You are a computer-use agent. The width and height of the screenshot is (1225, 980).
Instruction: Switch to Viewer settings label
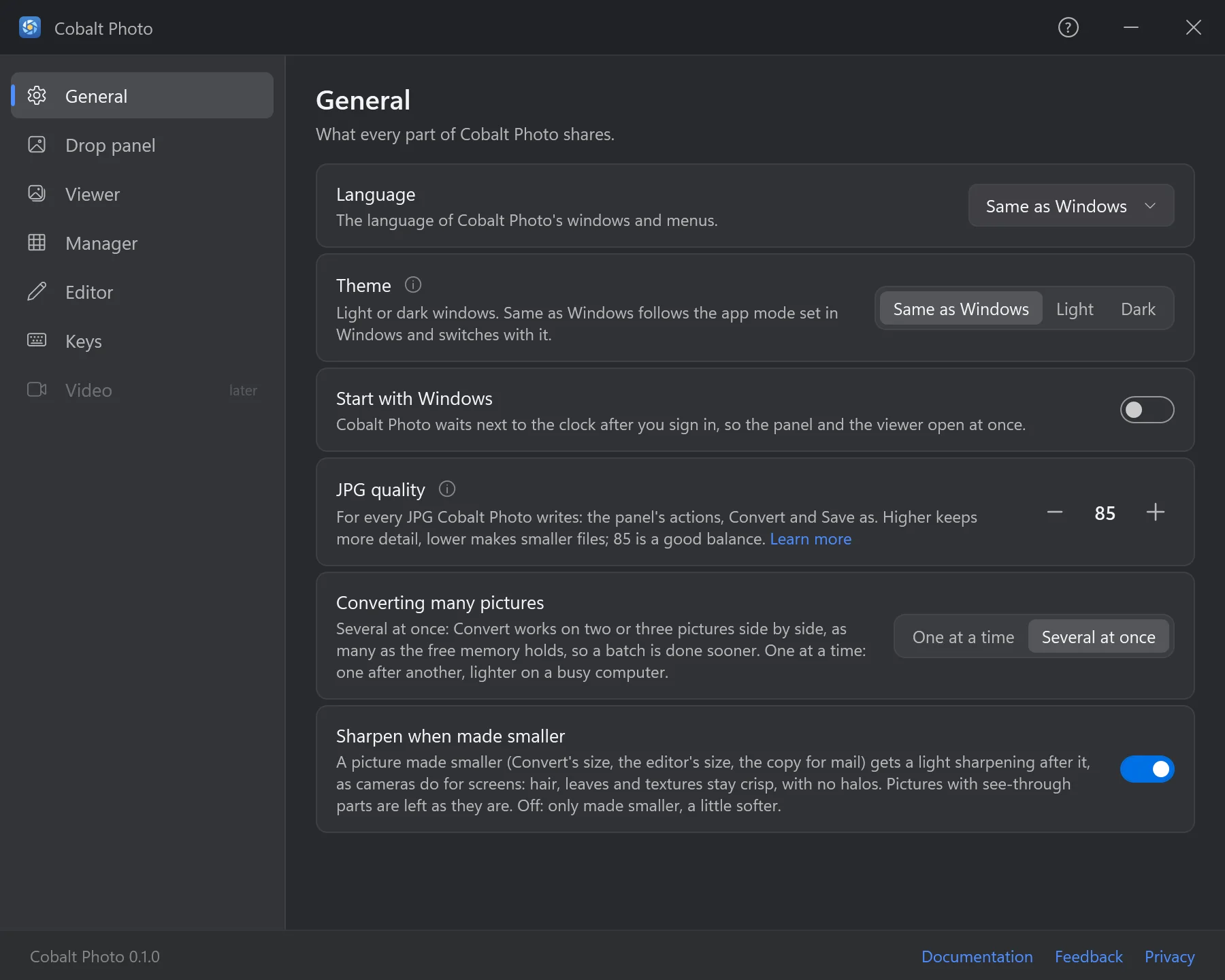(93, 194)
